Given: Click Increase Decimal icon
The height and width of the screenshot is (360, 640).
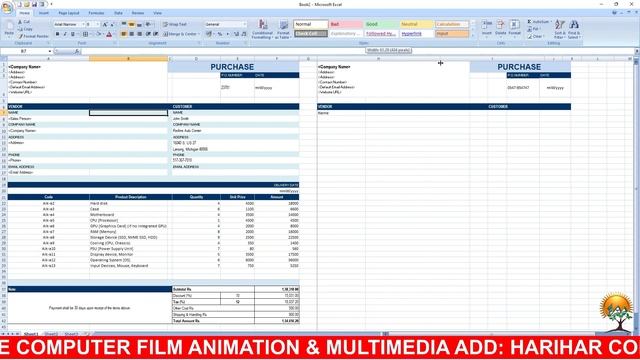Looking at the screenshot, I should pyautogui.click(x=236, y=34).
